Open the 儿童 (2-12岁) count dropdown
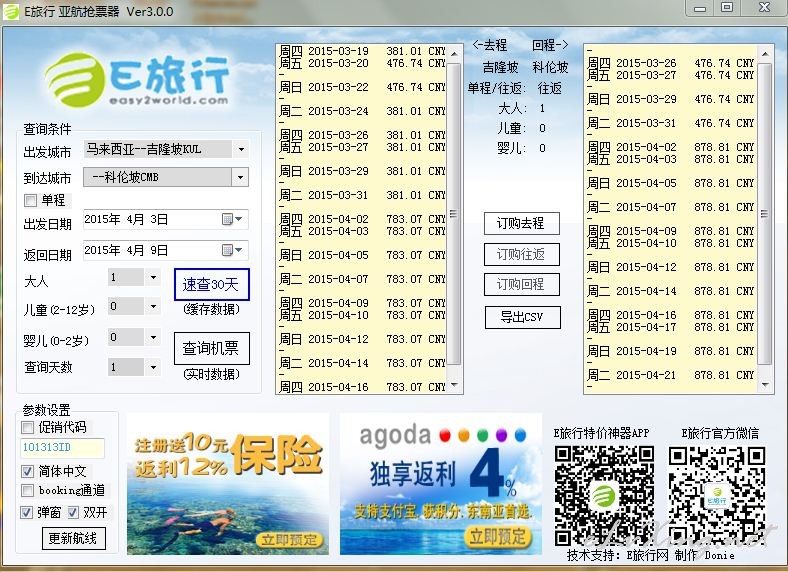The height and width of the screenshot is (572, 788). pyautogui.click(x=153, y=306)
